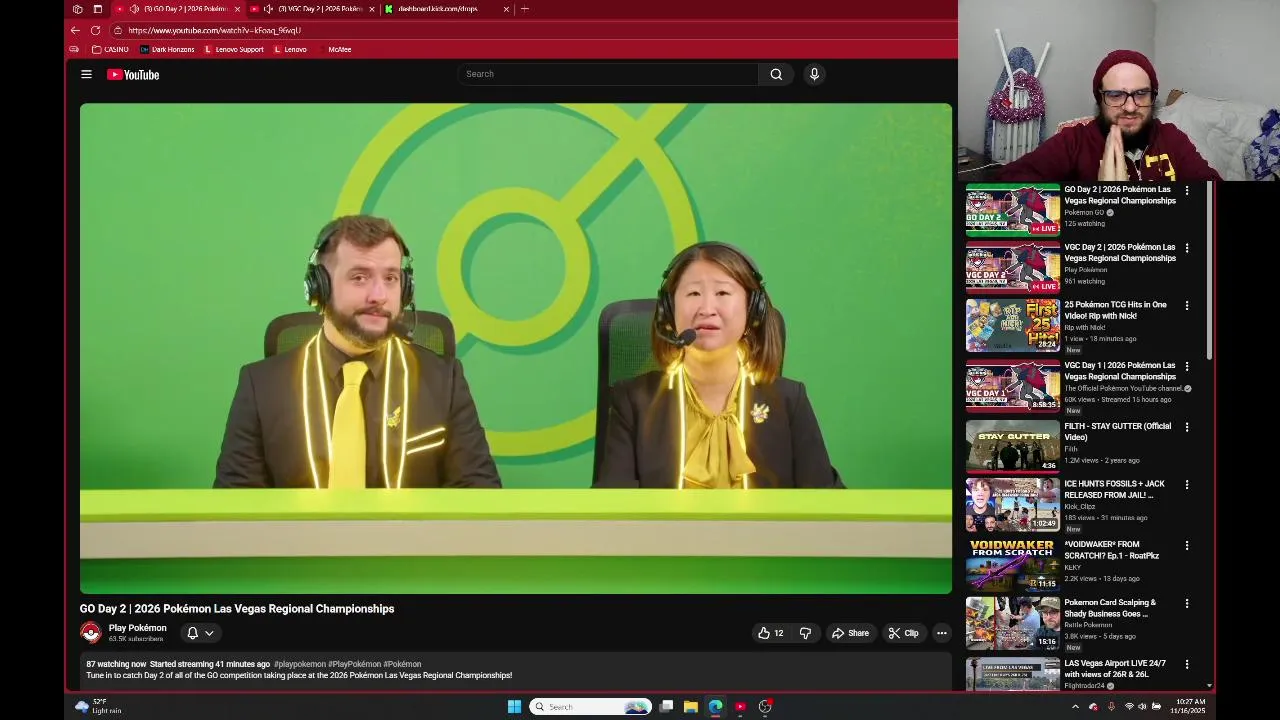The width and height of the screenshot is (1280, 720).
Task: Open the weather widget showing Light rain
Action: 98,706
